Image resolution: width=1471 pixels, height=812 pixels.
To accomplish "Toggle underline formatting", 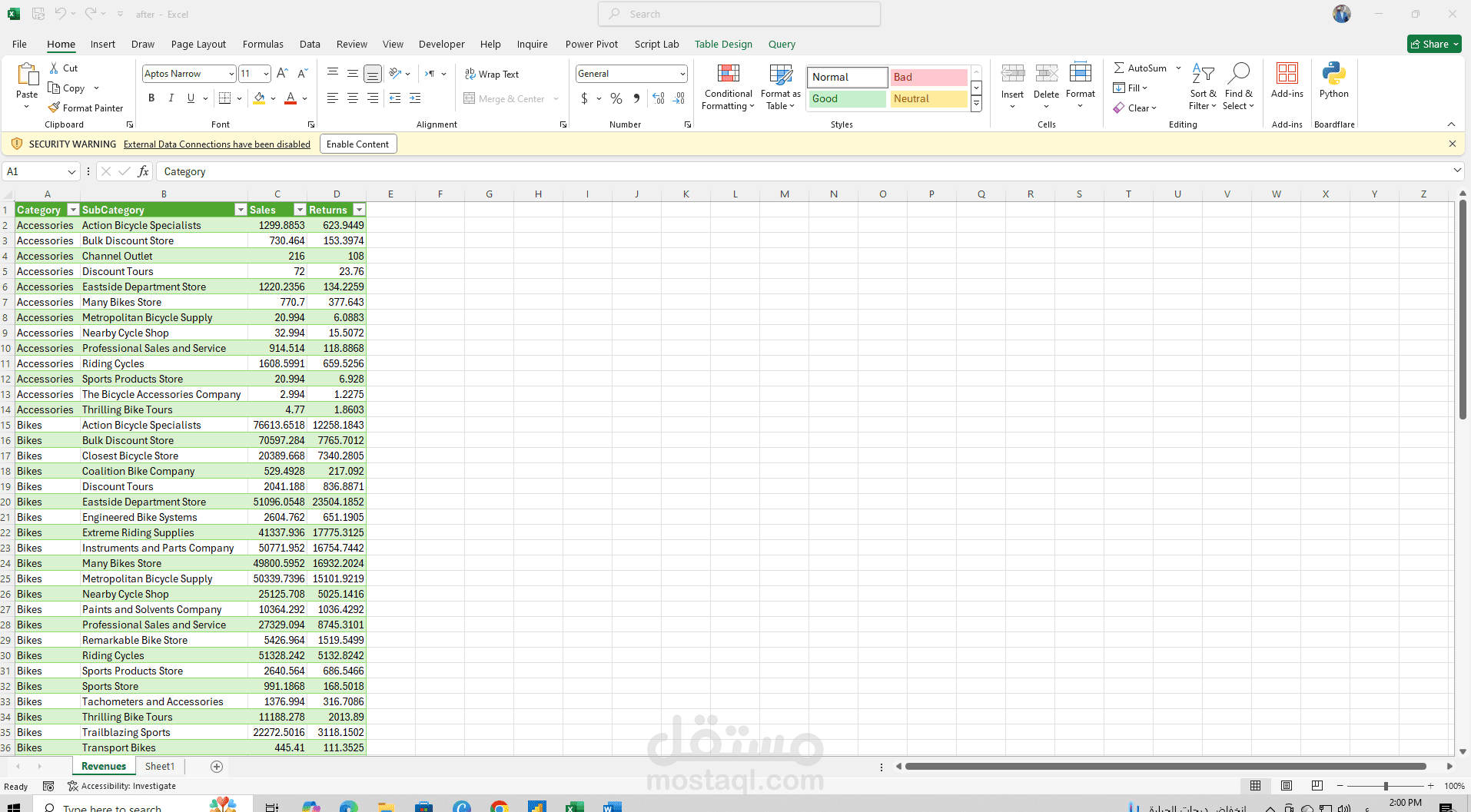I will [189, 98].
